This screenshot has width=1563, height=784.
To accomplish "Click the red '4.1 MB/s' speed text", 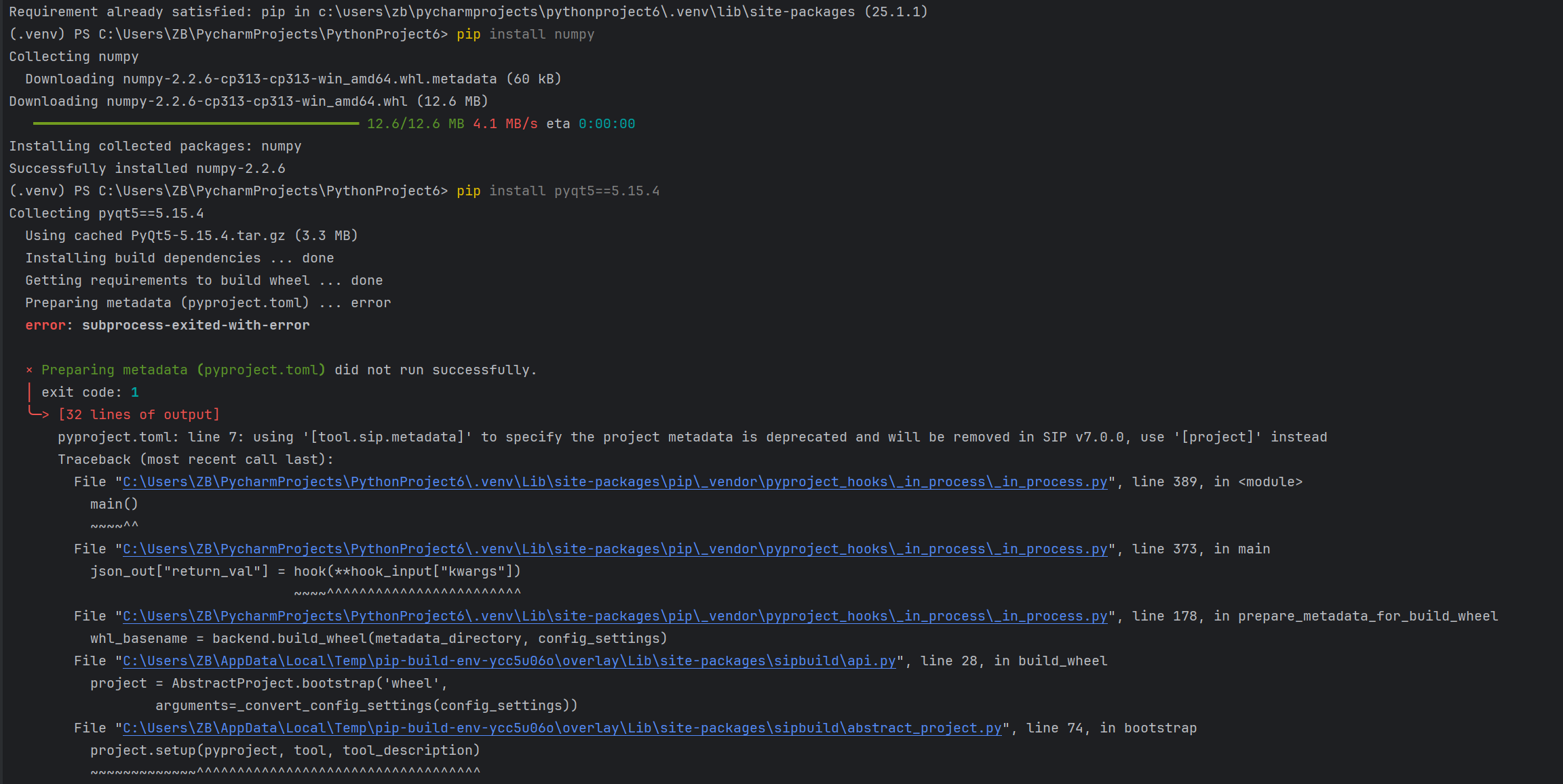I will coord(505,123).
